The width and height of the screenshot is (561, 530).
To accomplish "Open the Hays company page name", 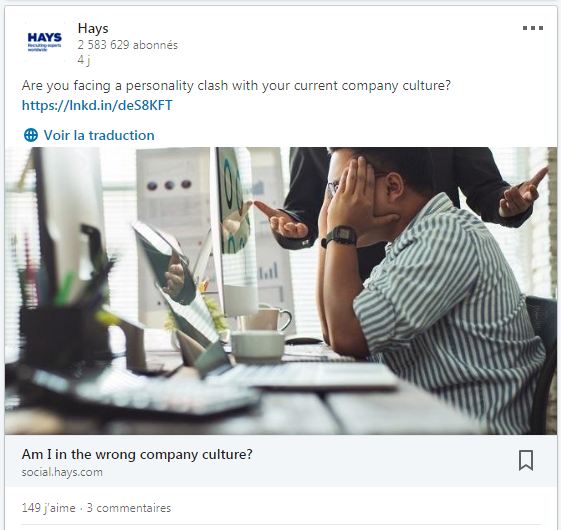I will pos(93,28).
